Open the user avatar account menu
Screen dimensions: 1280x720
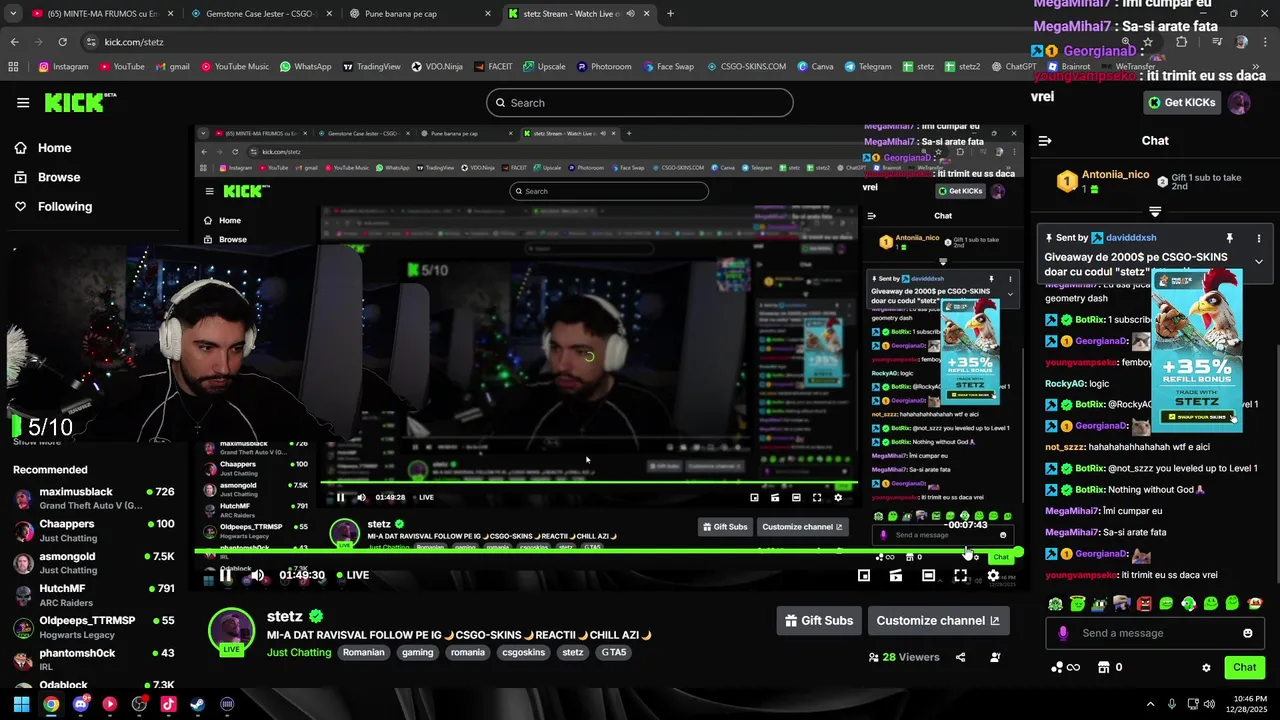pyautogui.click(x=1239, y=102)
